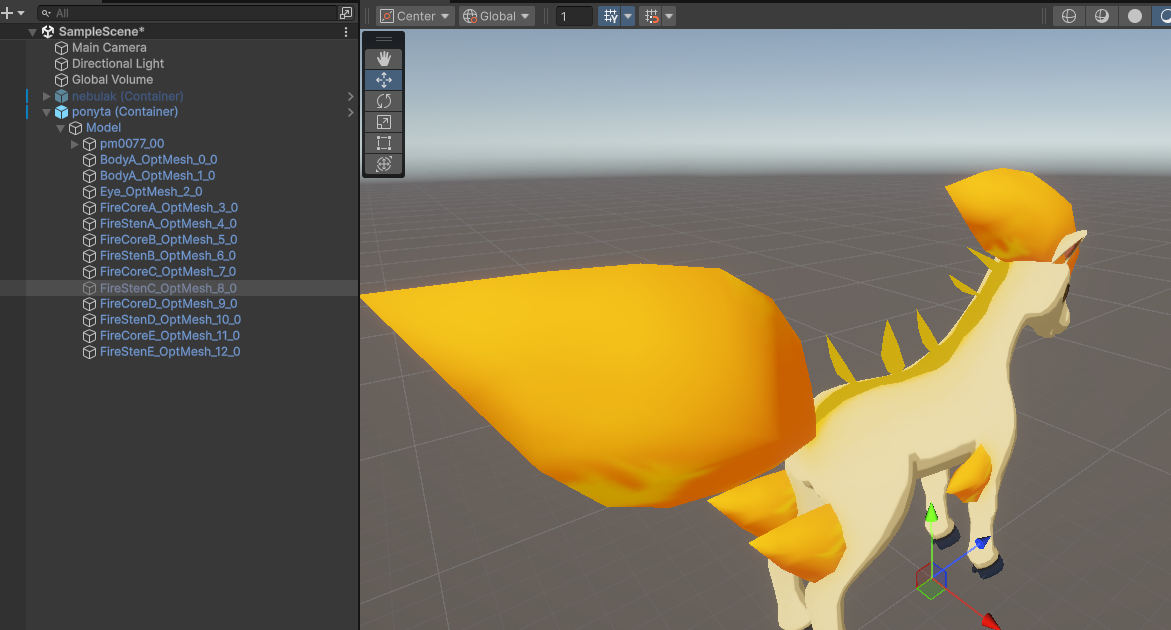Image resolution: width=1171 pixels, height=630 pixels.
Task: Open nebulak prefab with right chevron
Action: [350, 96]
